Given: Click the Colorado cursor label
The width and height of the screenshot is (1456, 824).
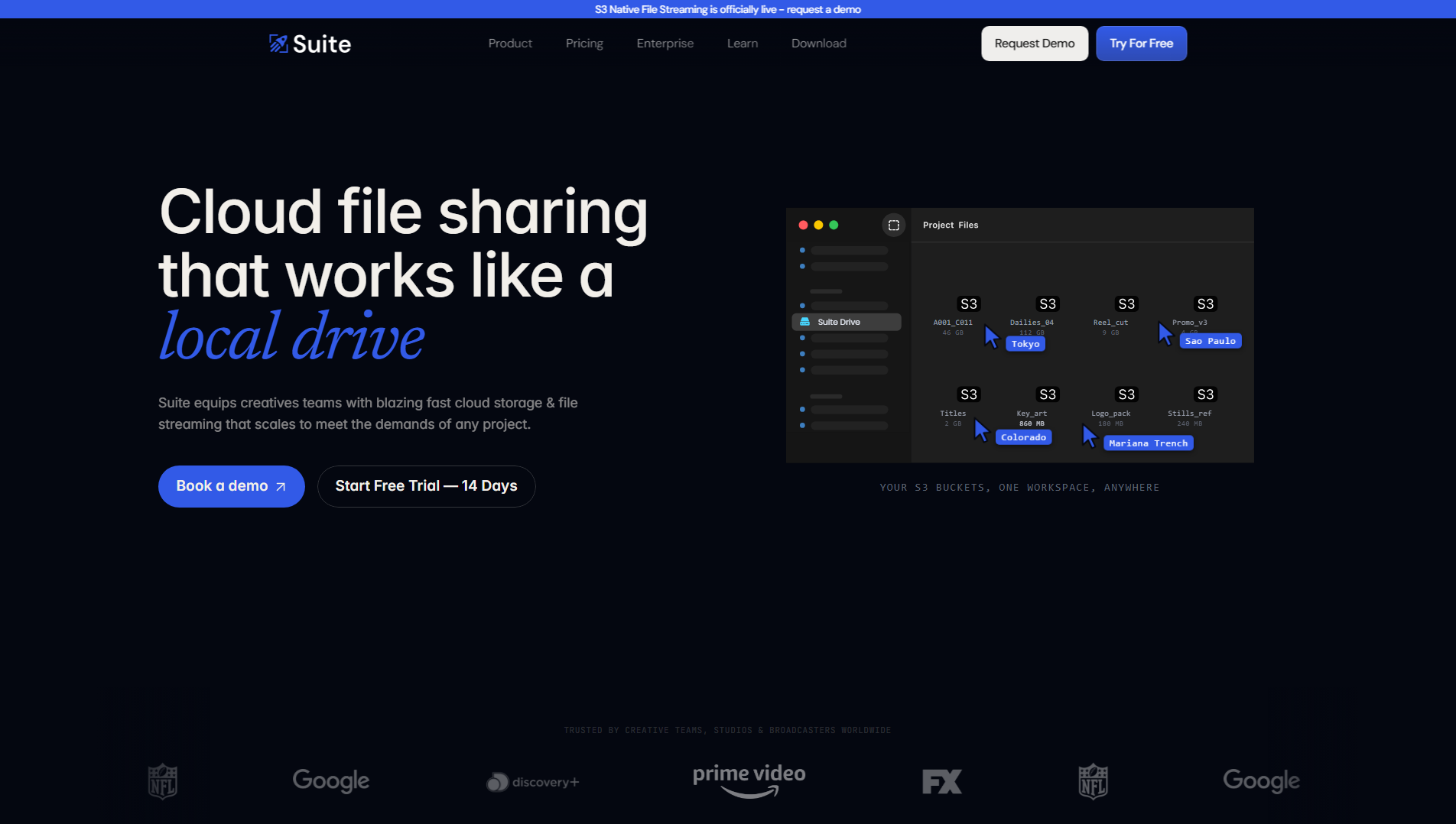Looking at the screenshot, I should 1023,437.
